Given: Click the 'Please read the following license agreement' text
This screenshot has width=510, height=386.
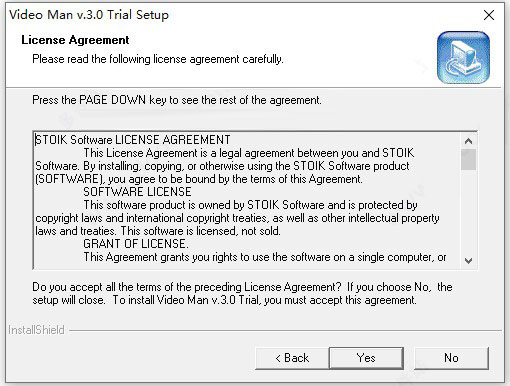Looking at the screenshot, I should click(158, 59).
